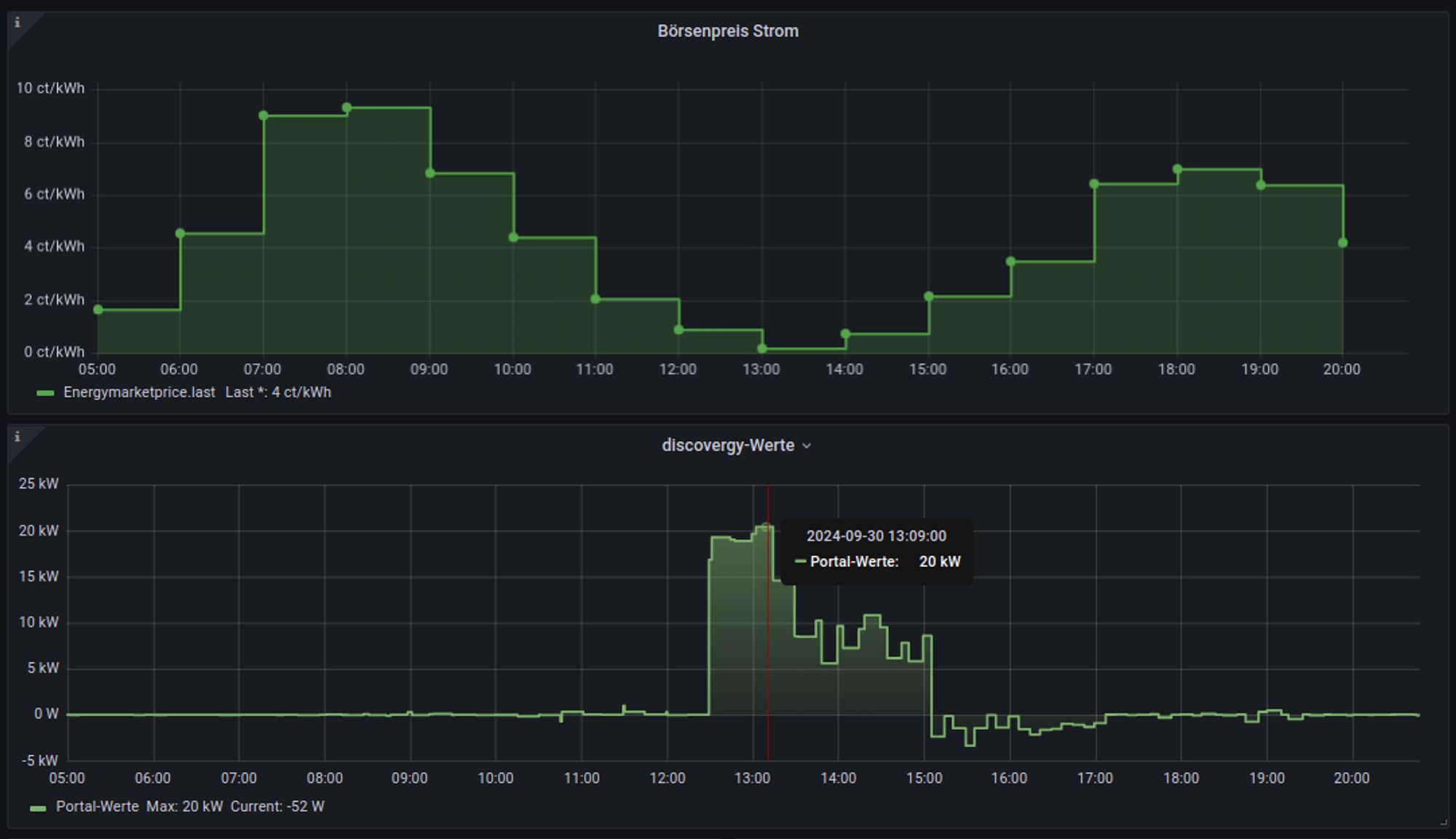Click the '-5 kW' y-axis label
Screen dimensions: 1456x839
(x=40, y=760)
